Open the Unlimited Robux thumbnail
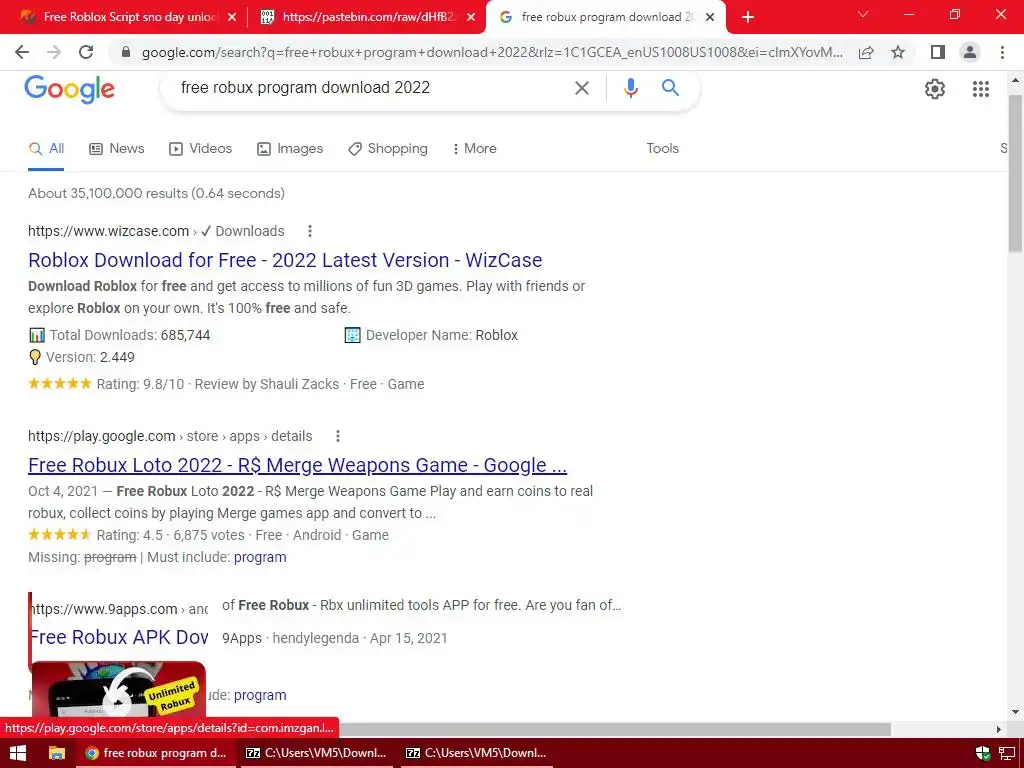The height and width of the screenshot is (768, 1024). click(x=118, y=689)
